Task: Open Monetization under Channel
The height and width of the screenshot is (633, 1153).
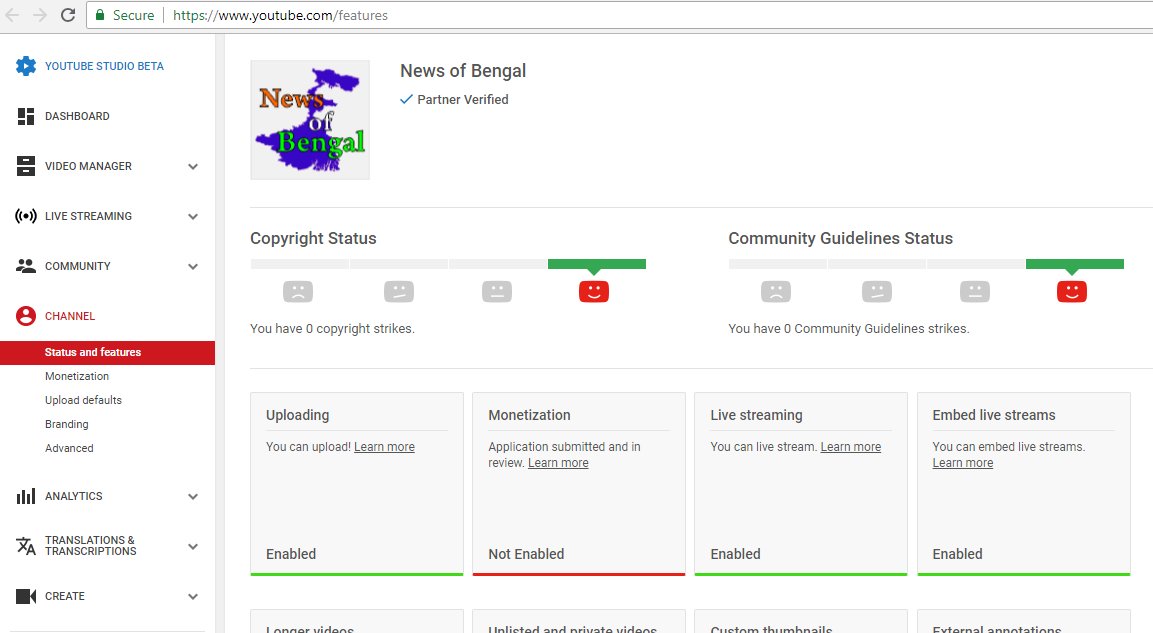Action: point(76,376)
